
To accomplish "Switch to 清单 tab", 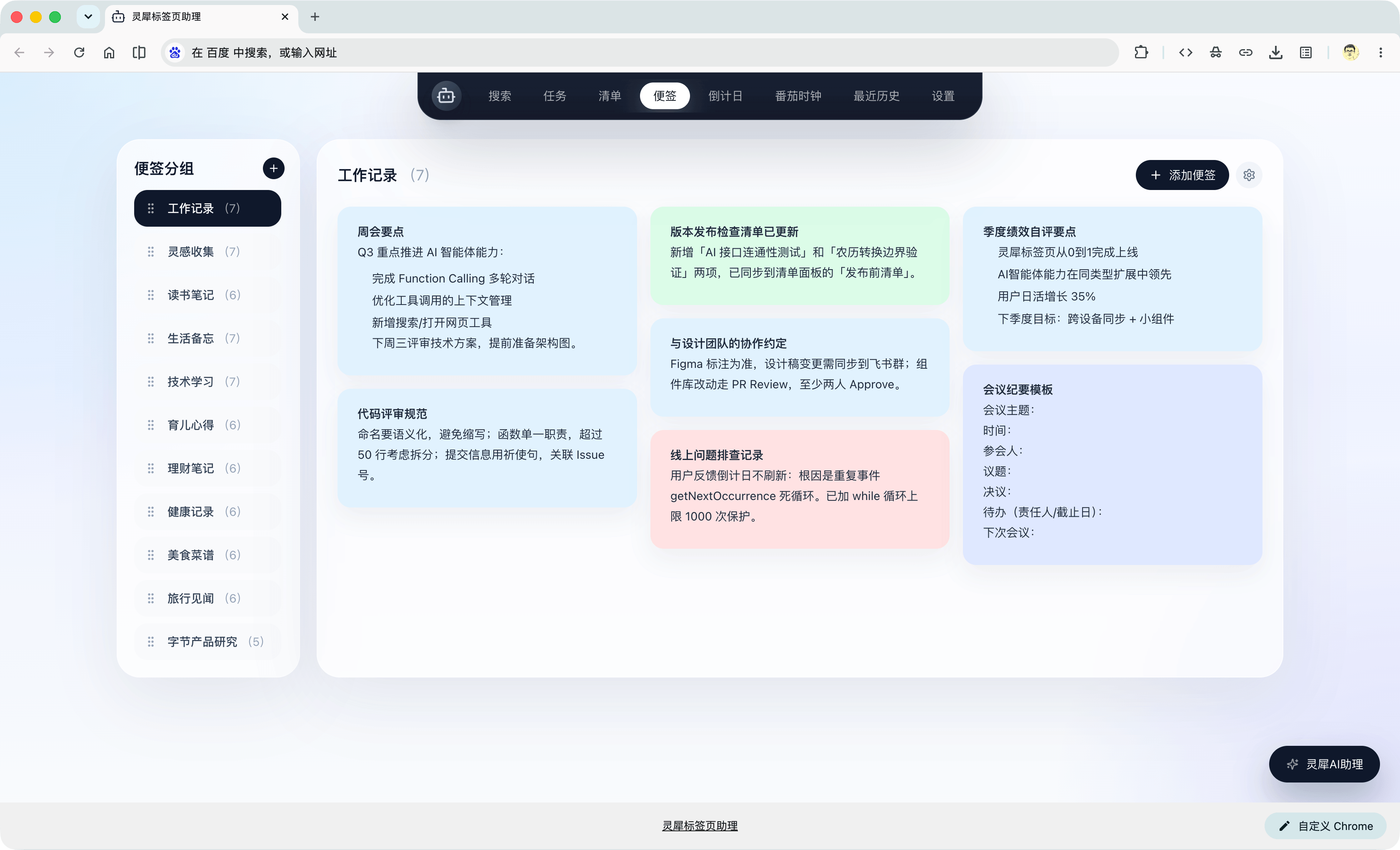I will coord(610,95).
